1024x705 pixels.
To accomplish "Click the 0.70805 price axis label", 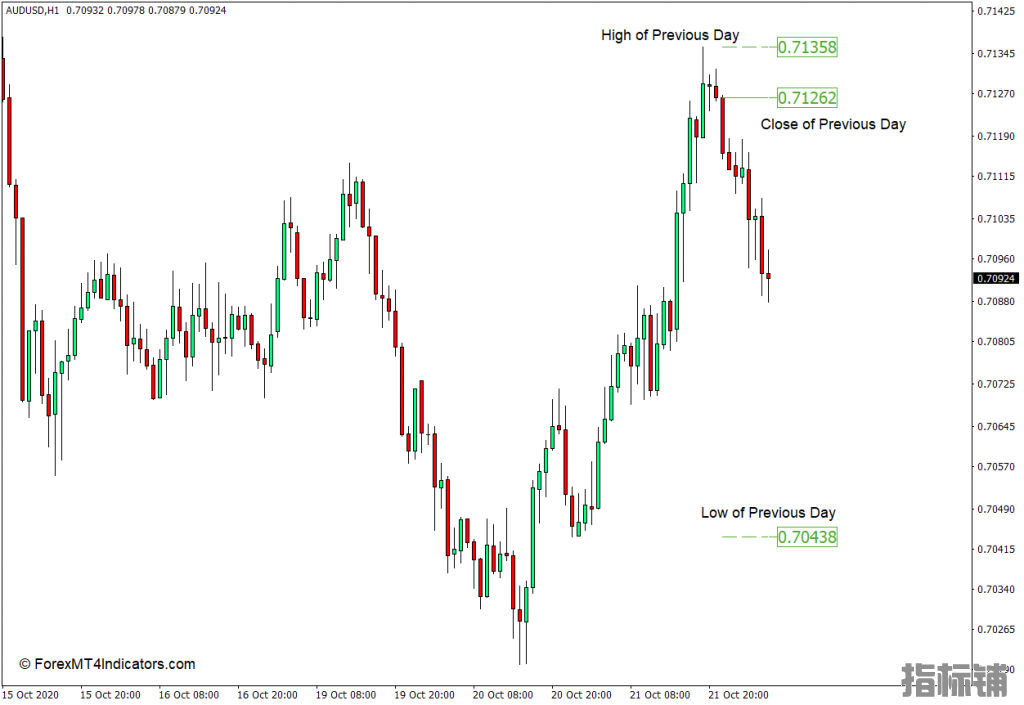I will pos(996,342).
